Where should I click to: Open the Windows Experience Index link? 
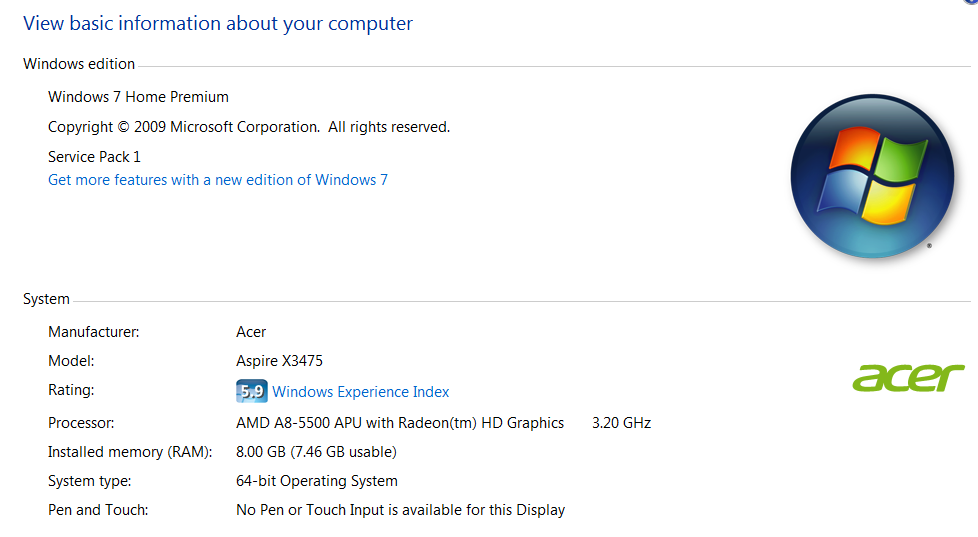(x=360, y=392)
